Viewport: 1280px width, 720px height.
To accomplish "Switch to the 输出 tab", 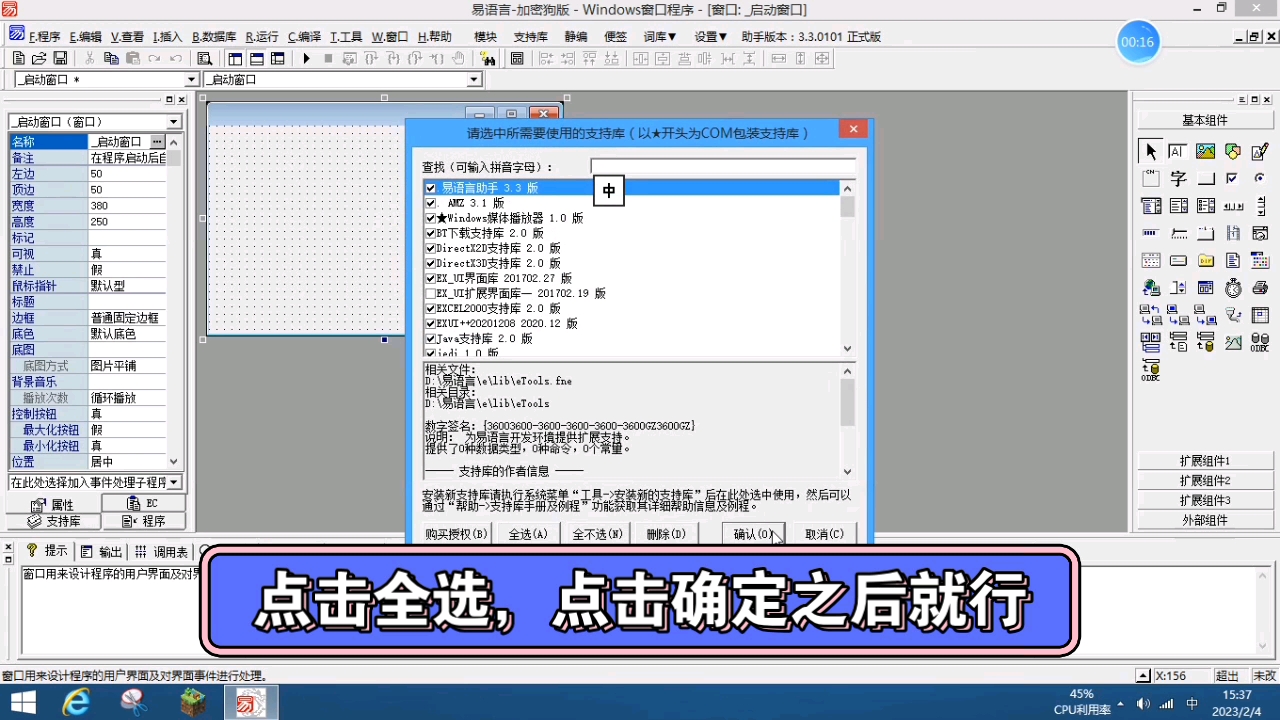I will pos(101,551).
